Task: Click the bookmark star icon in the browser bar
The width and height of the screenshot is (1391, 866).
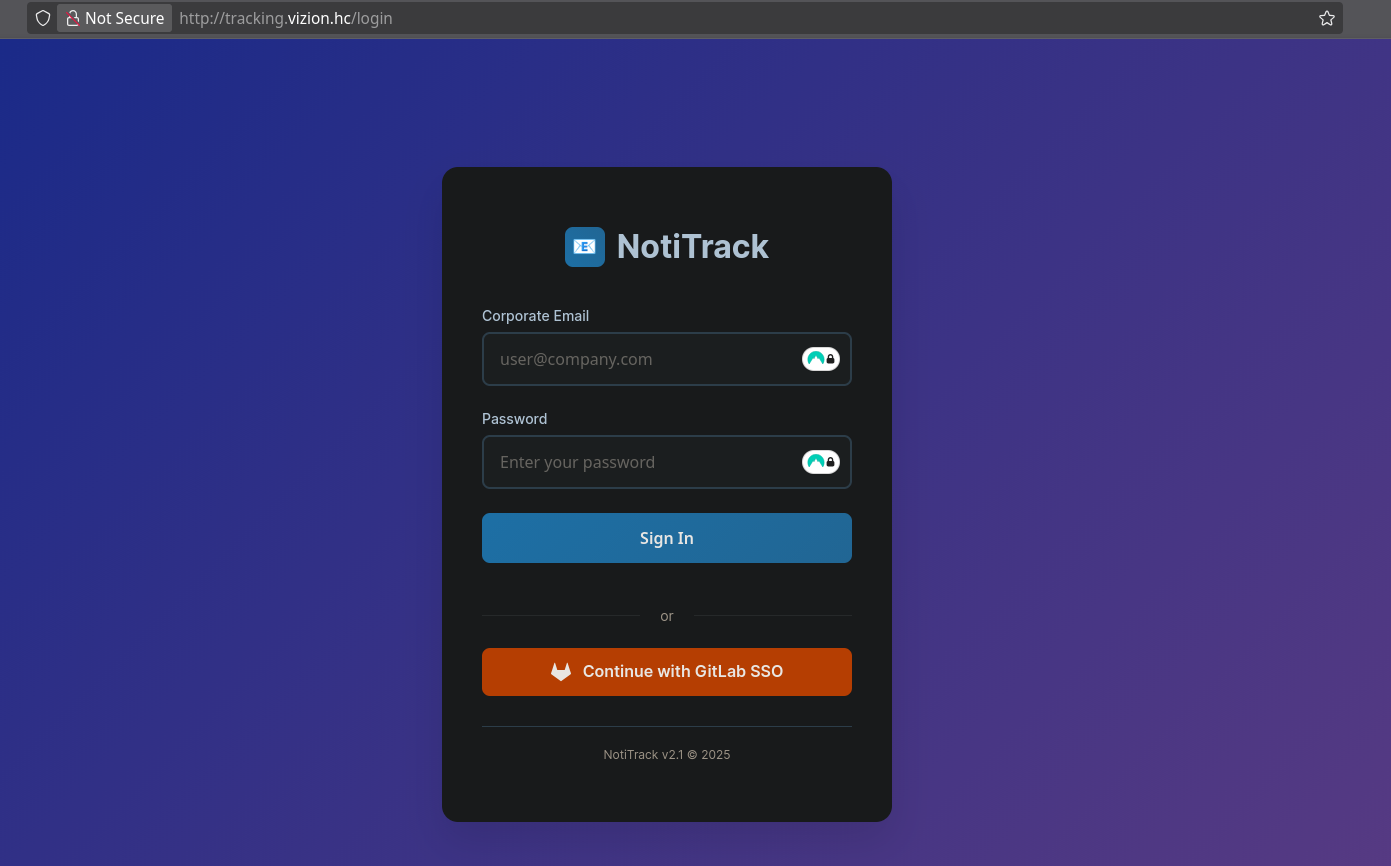Action: coord(1327,18)
